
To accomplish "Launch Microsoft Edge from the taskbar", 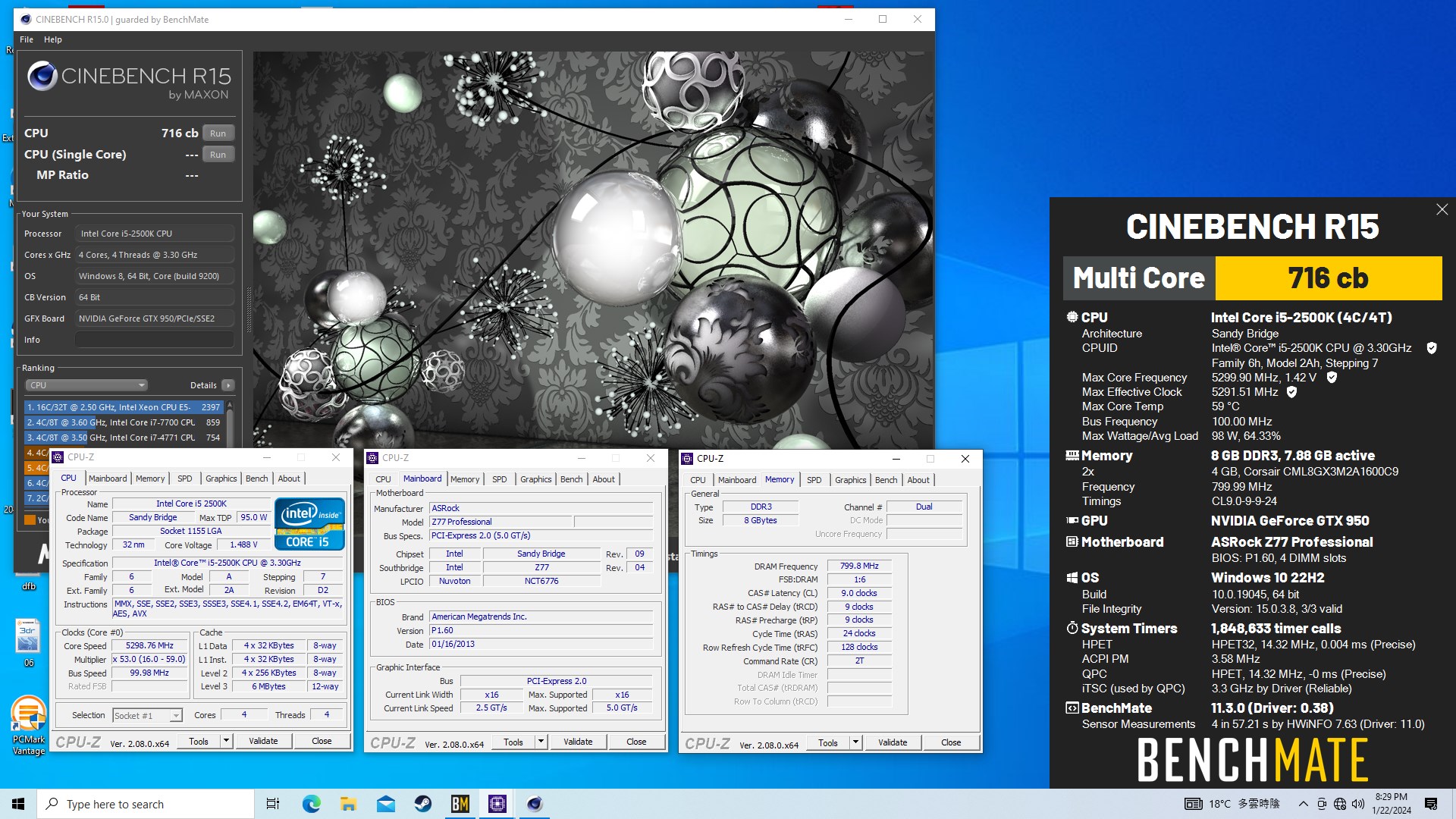I will (311, 804).
